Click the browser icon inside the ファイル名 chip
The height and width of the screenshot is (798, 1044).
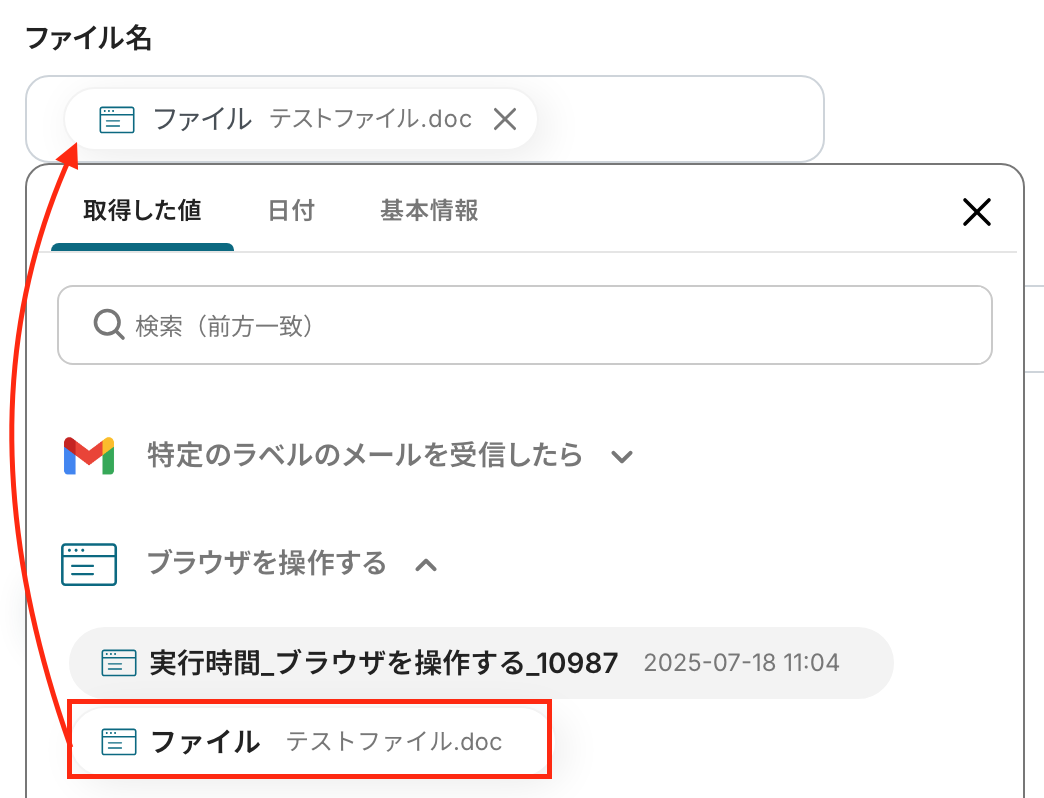tap(116, 119)
